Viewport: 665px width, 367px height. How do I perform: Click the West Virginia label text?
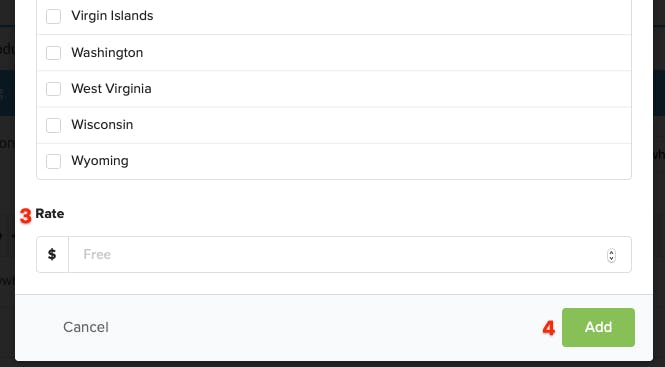(111, 89)
